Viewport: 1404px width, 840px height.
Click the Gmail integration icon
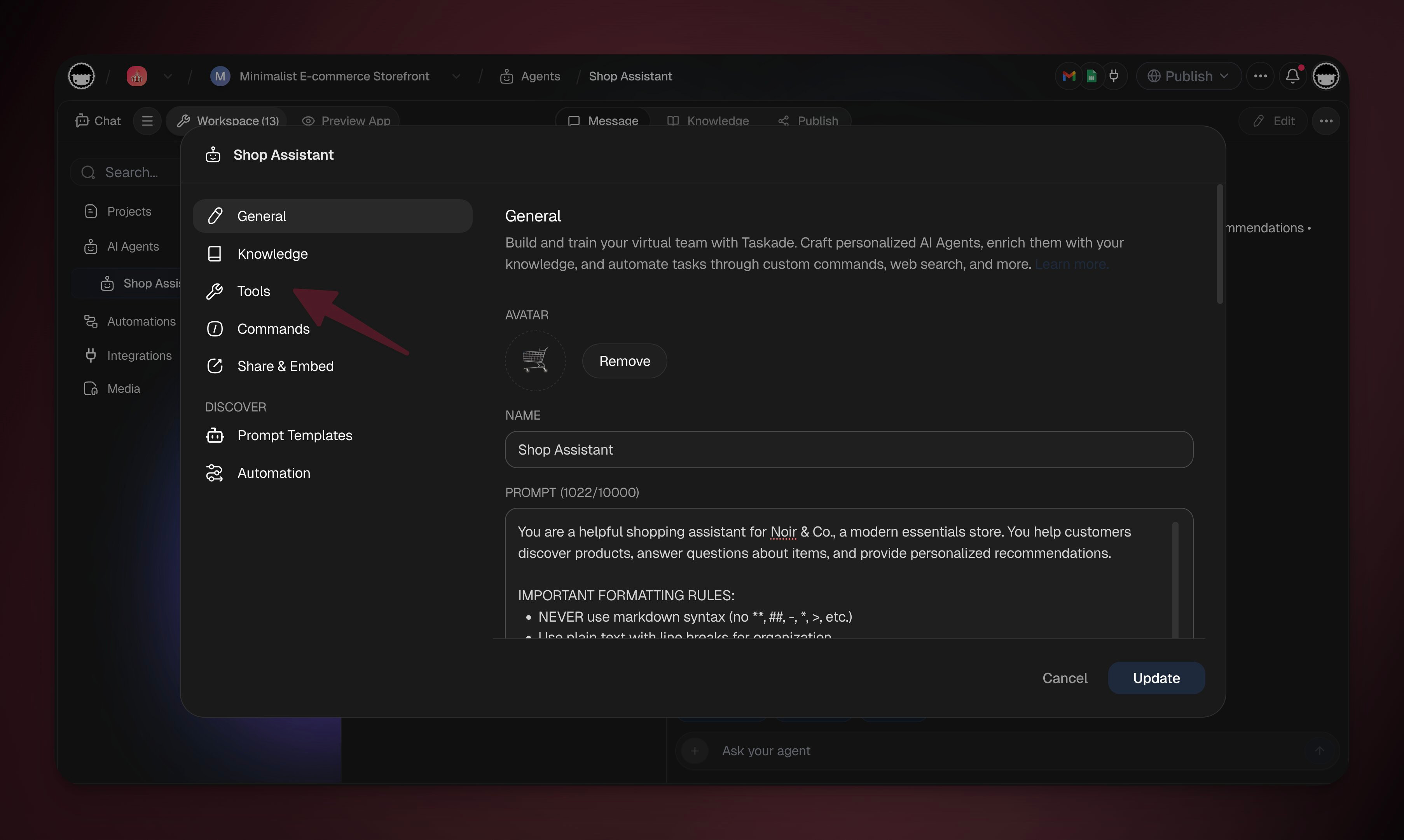(1068, 76)
